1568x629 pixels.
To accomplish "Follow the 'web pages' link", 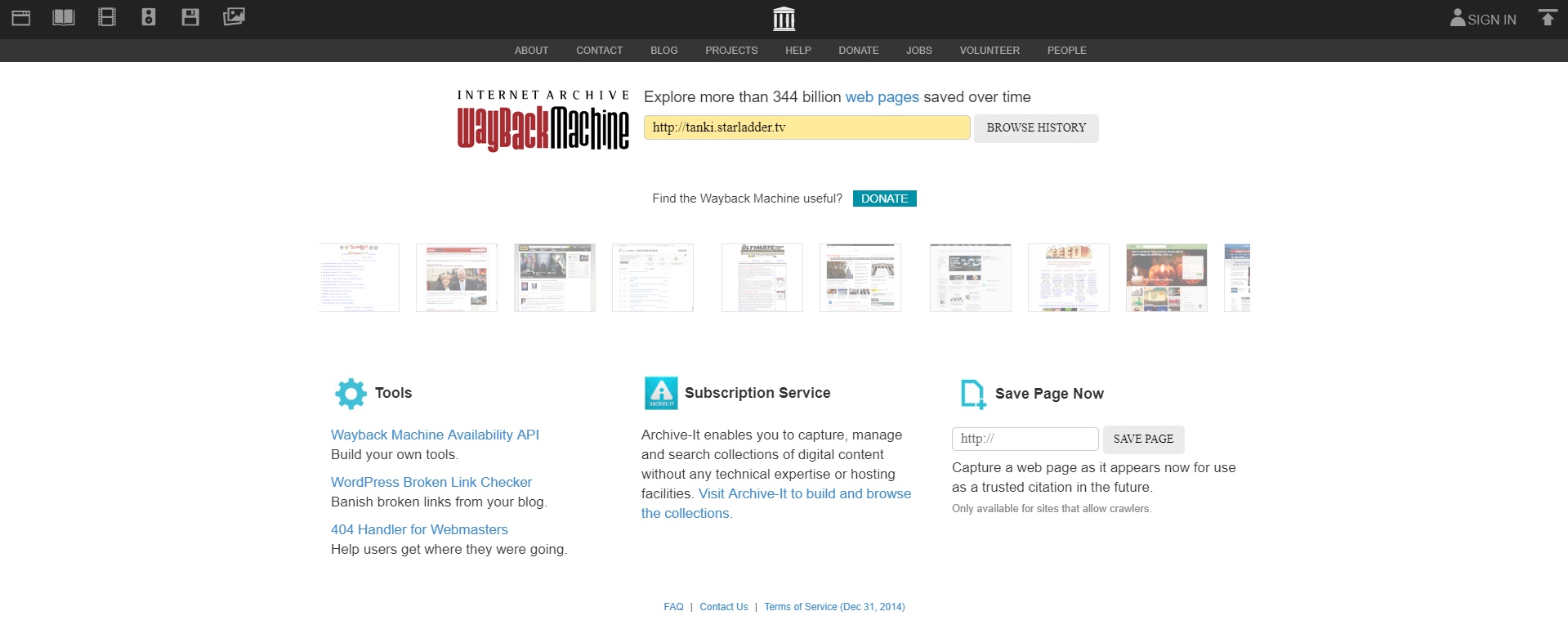I will [x=882, y=97].
